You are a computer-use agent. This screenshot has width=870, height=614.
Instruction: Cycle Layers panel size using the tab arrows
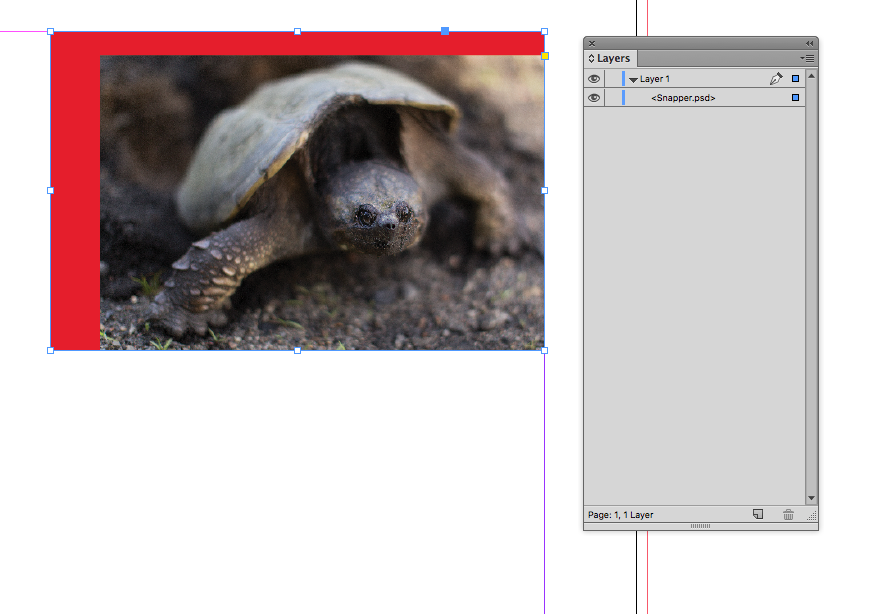(x=591, y=59)
